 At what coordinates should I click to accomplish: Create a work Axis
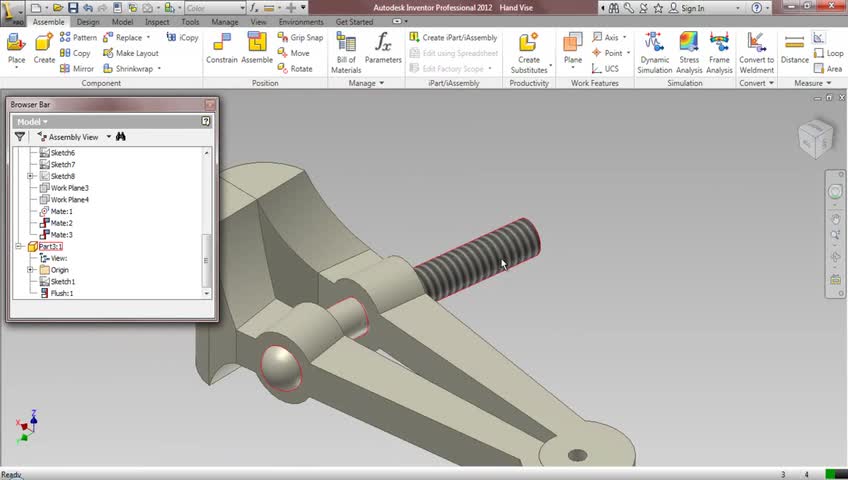pos(606,37)
